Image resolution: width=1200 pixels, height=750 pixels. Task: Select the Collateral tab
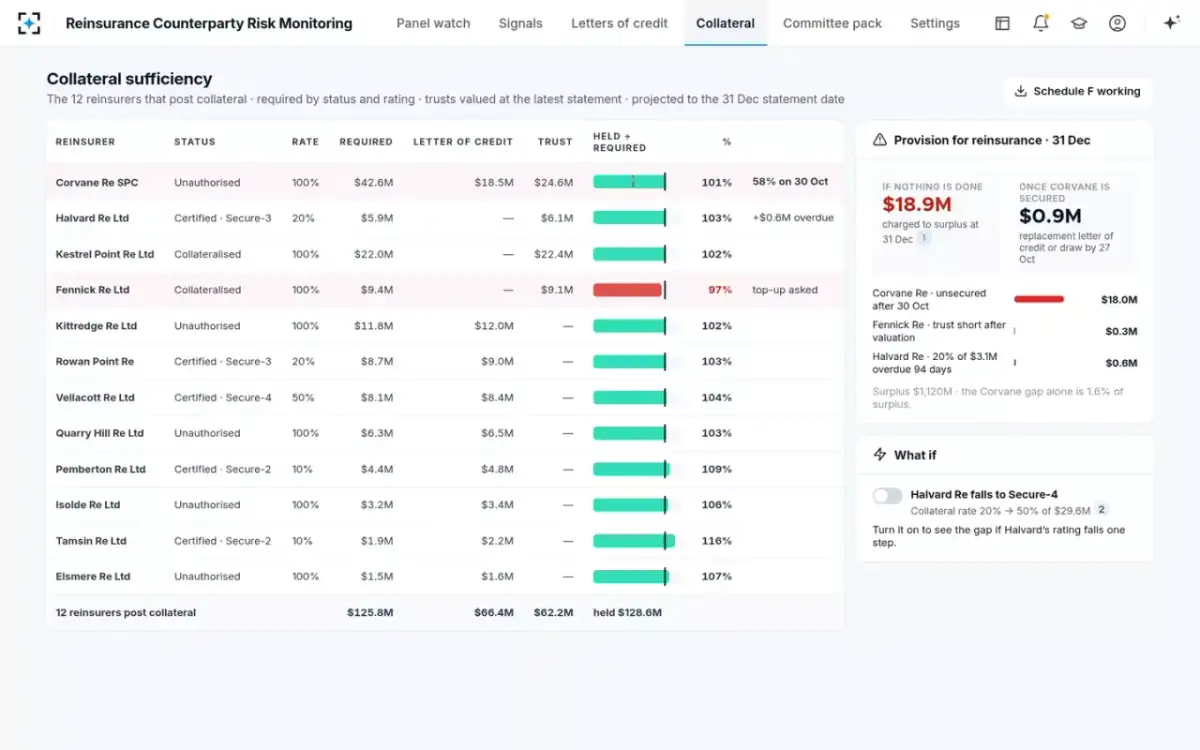coord(725,23)
